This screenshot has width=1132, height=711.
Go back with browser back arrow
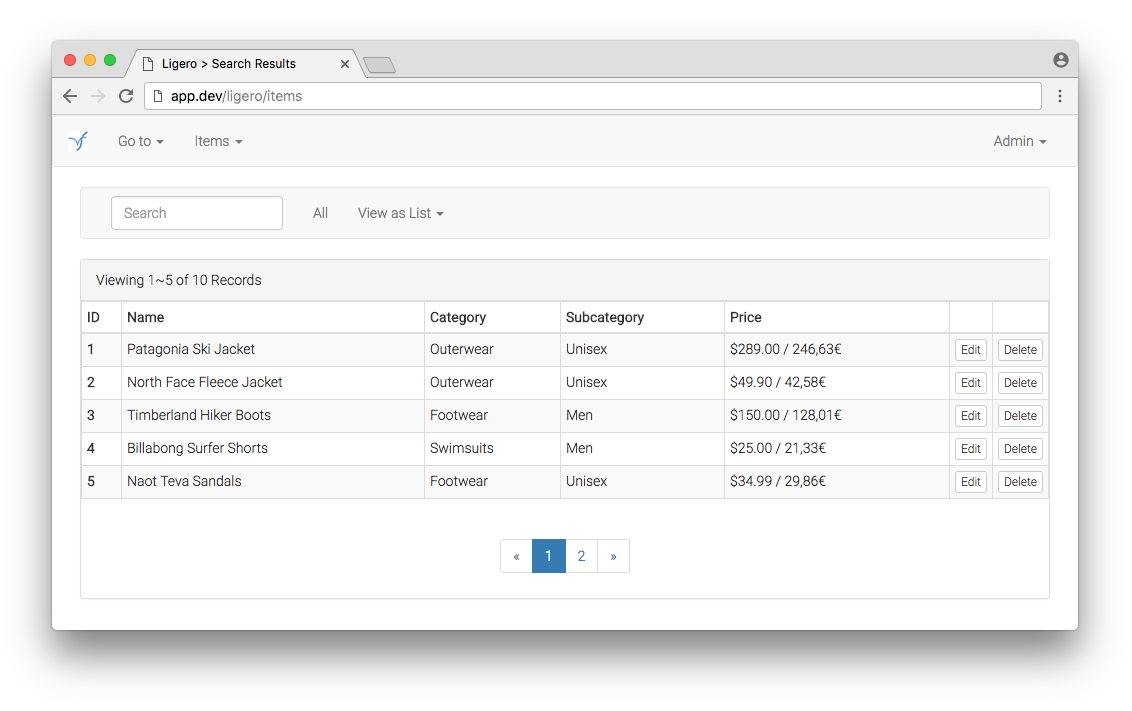click(x=70, y=96)
